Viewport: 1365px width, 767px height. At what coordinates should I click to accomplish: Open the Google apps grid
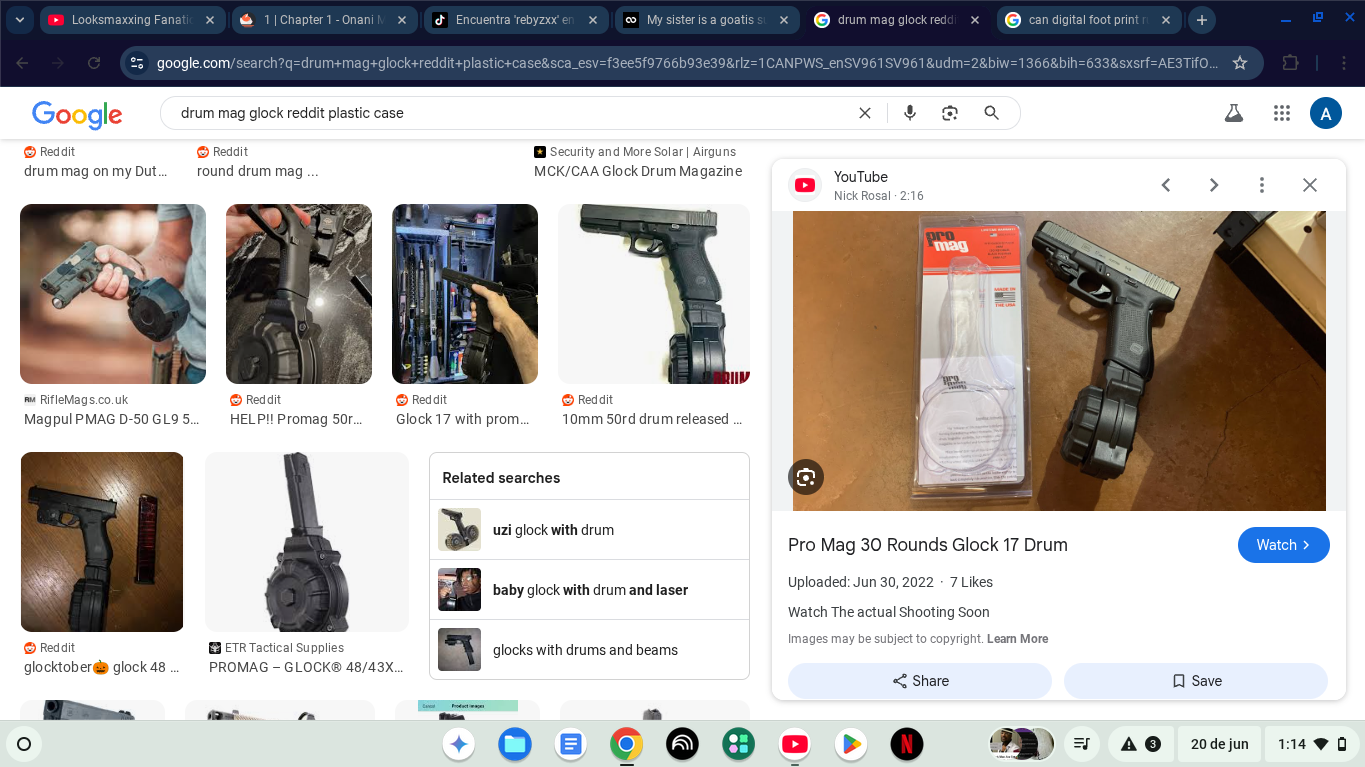coord(1282,113)
